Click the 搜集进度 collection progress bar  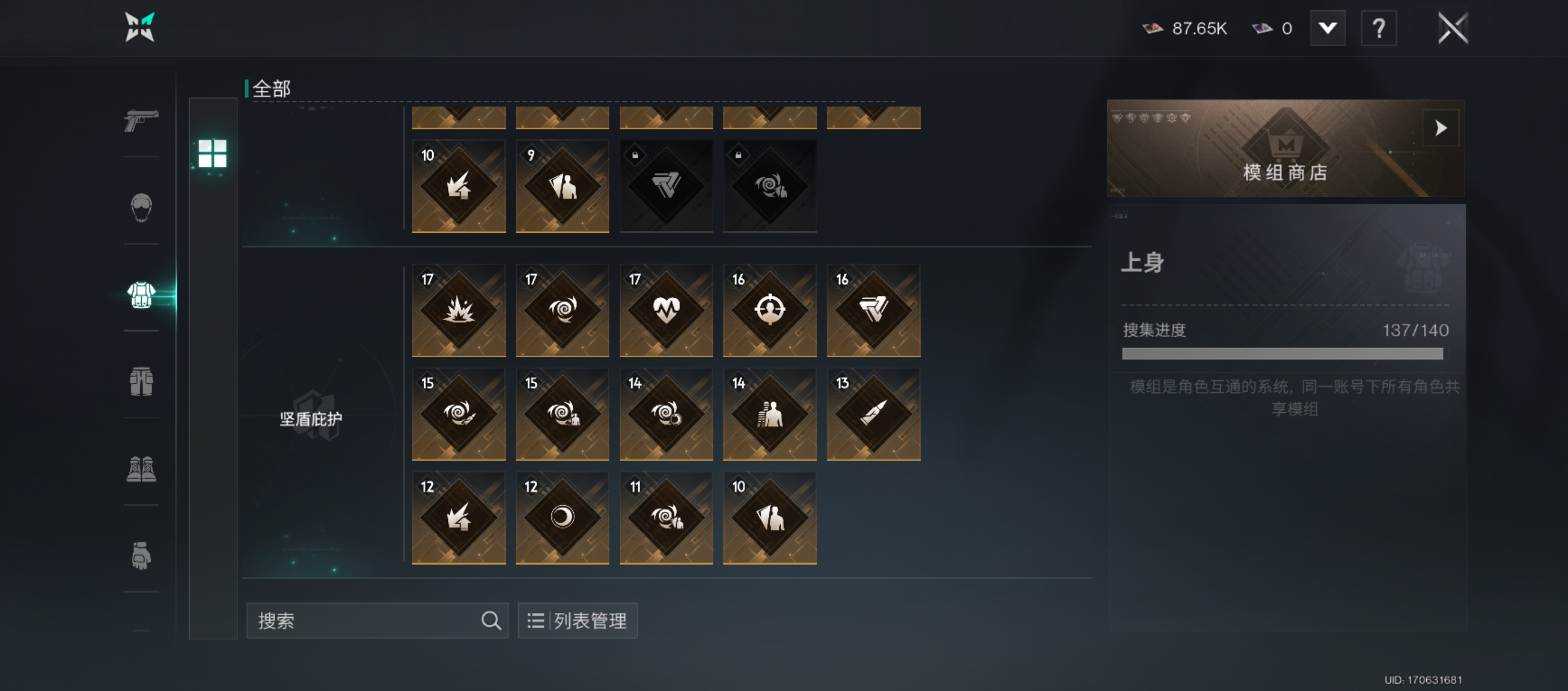tap(1283, 354)
